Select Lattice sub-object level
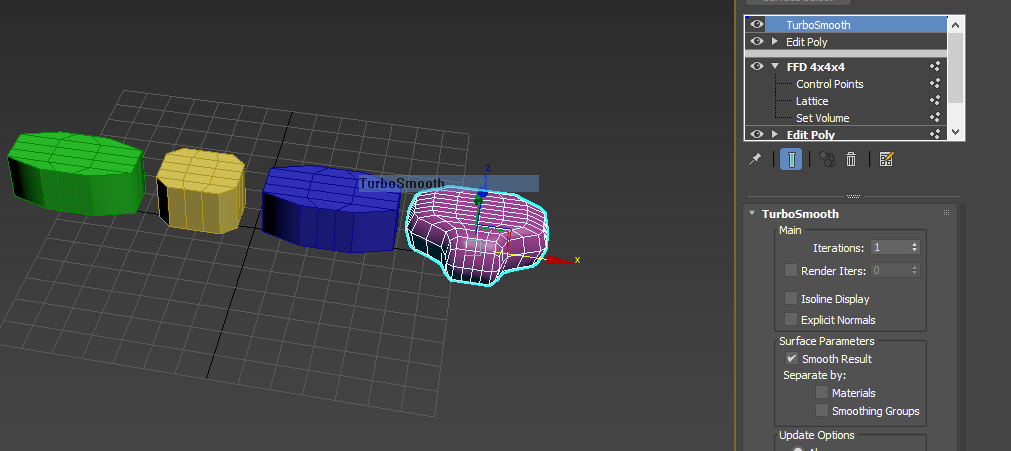Image resolution: width=1011 pixels, height=451 pixels. pyautogui.click(x=812, y=101)
